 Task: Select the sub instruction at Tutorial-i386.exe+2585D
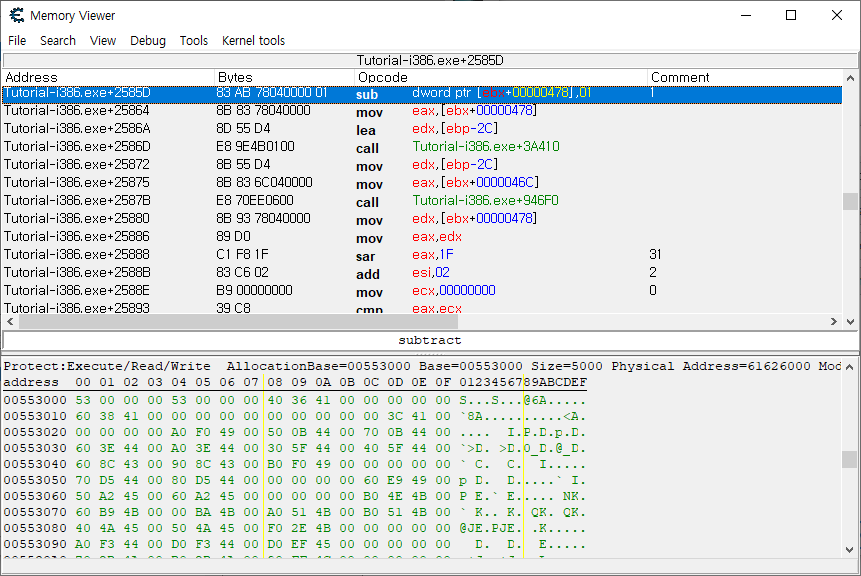pyautogui.click(x=422, y=93)
